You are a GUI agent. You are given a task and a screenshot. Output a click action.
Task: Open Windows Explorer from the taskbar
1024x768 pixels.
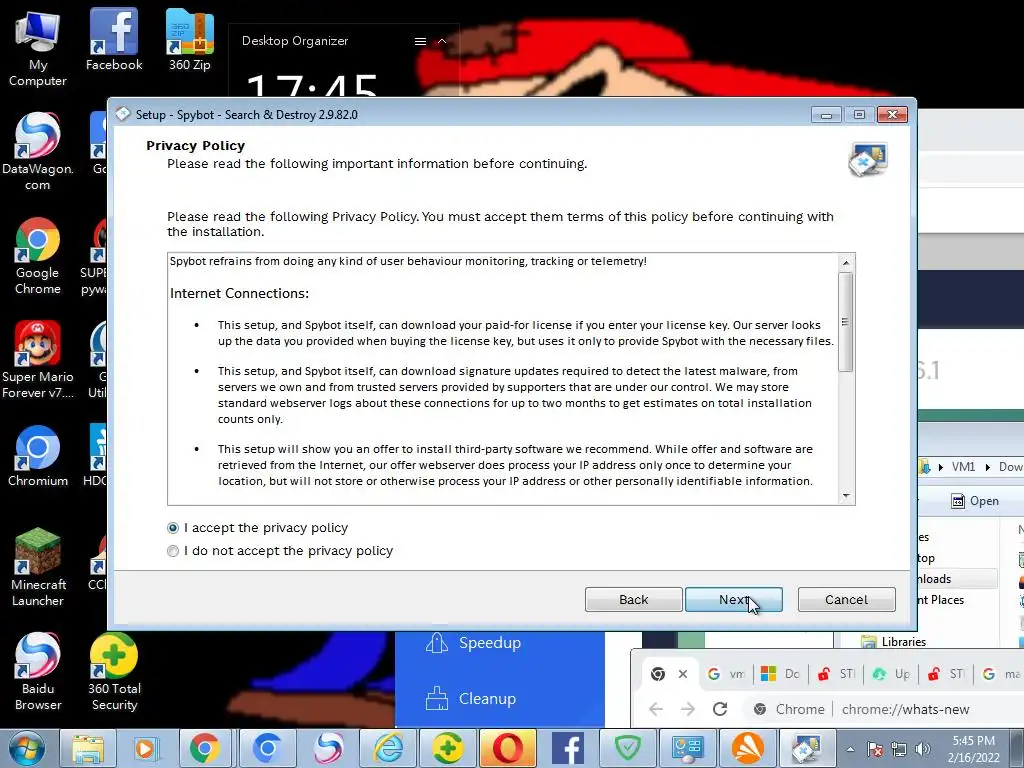88,748
